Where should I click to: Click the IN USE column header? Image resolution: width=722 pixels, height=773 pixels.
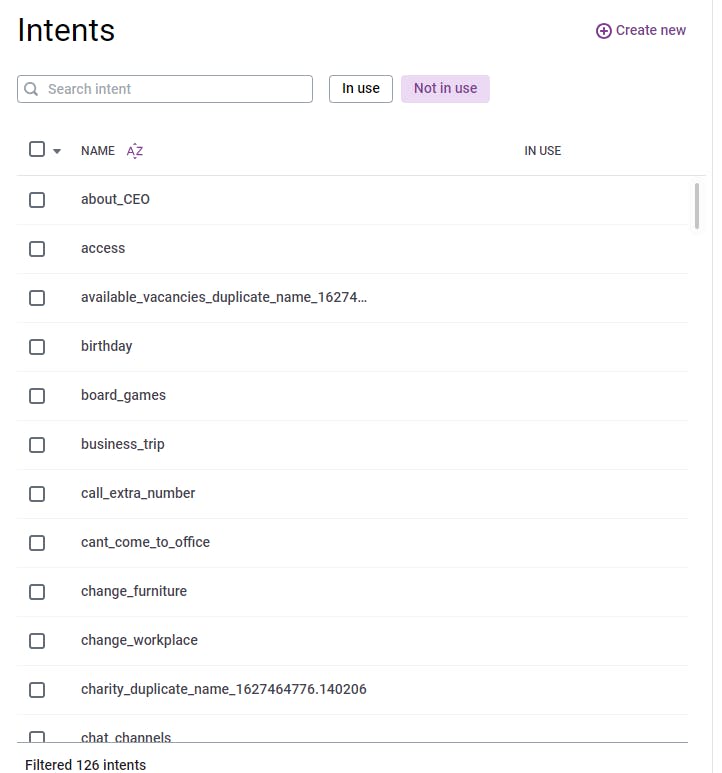tap(542, 151)
